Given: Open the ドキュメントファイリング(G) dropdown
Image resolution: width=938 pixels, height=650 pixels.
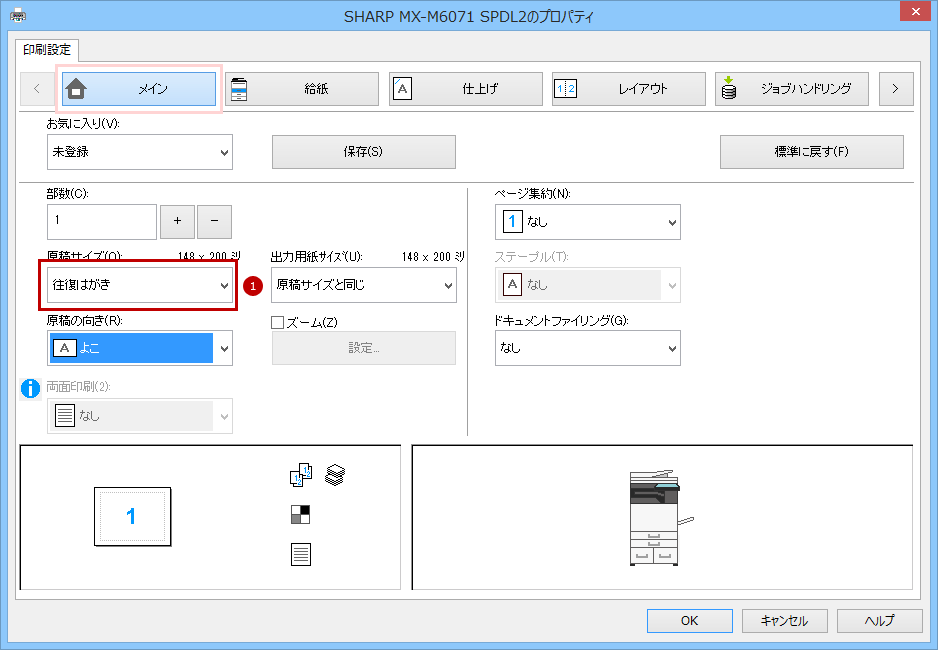Looking at the screenshot, I should tap(588, 348).
